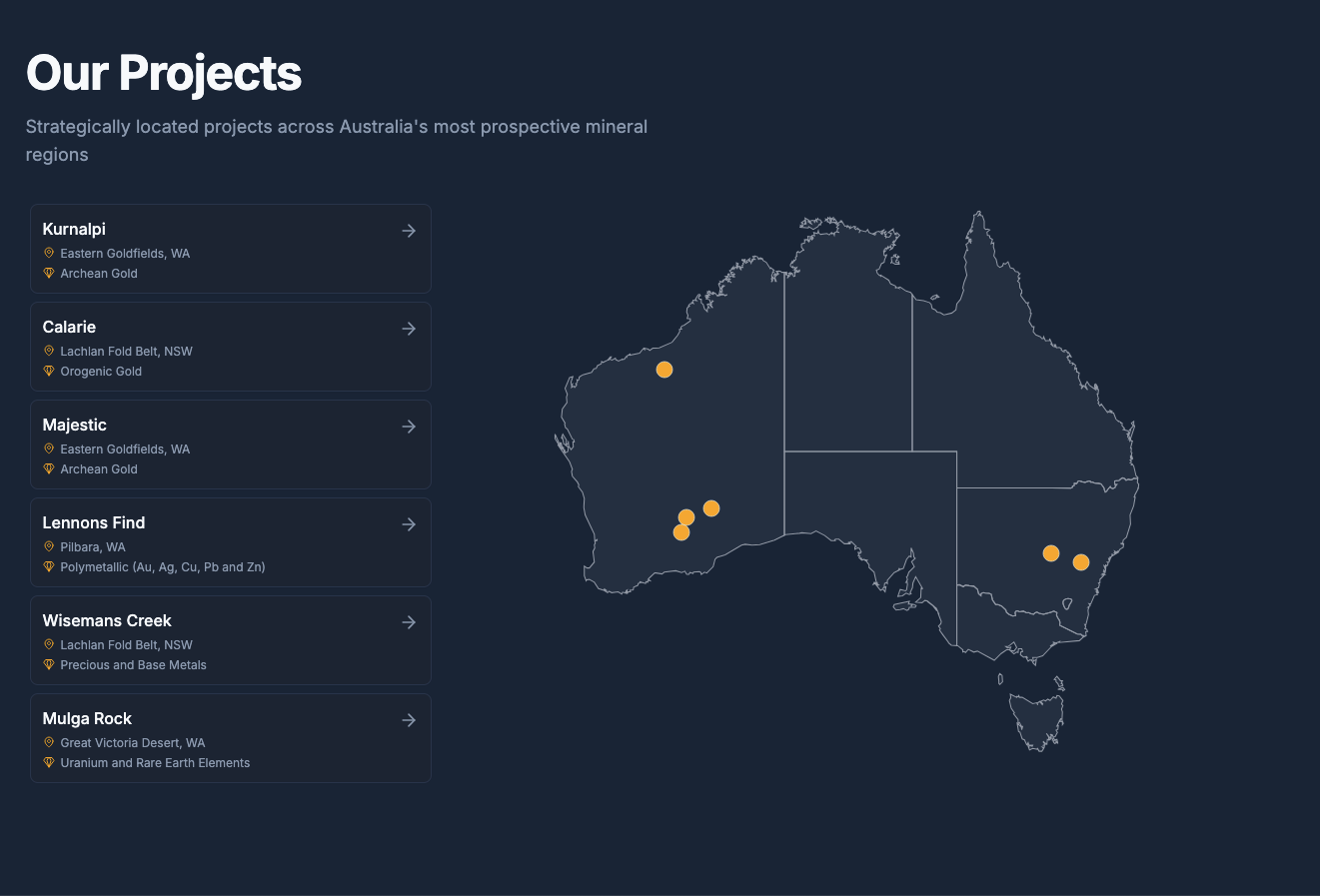This screenshot has height=896, width=1320.
Task: Click the arrow on the Mulga Rock card
Action: [409, 719]
